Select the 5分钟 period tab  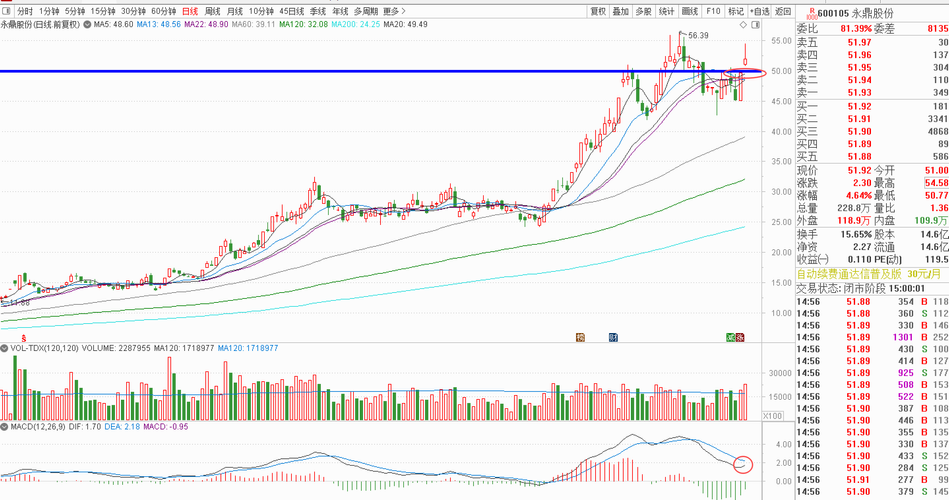pos(75,12)
